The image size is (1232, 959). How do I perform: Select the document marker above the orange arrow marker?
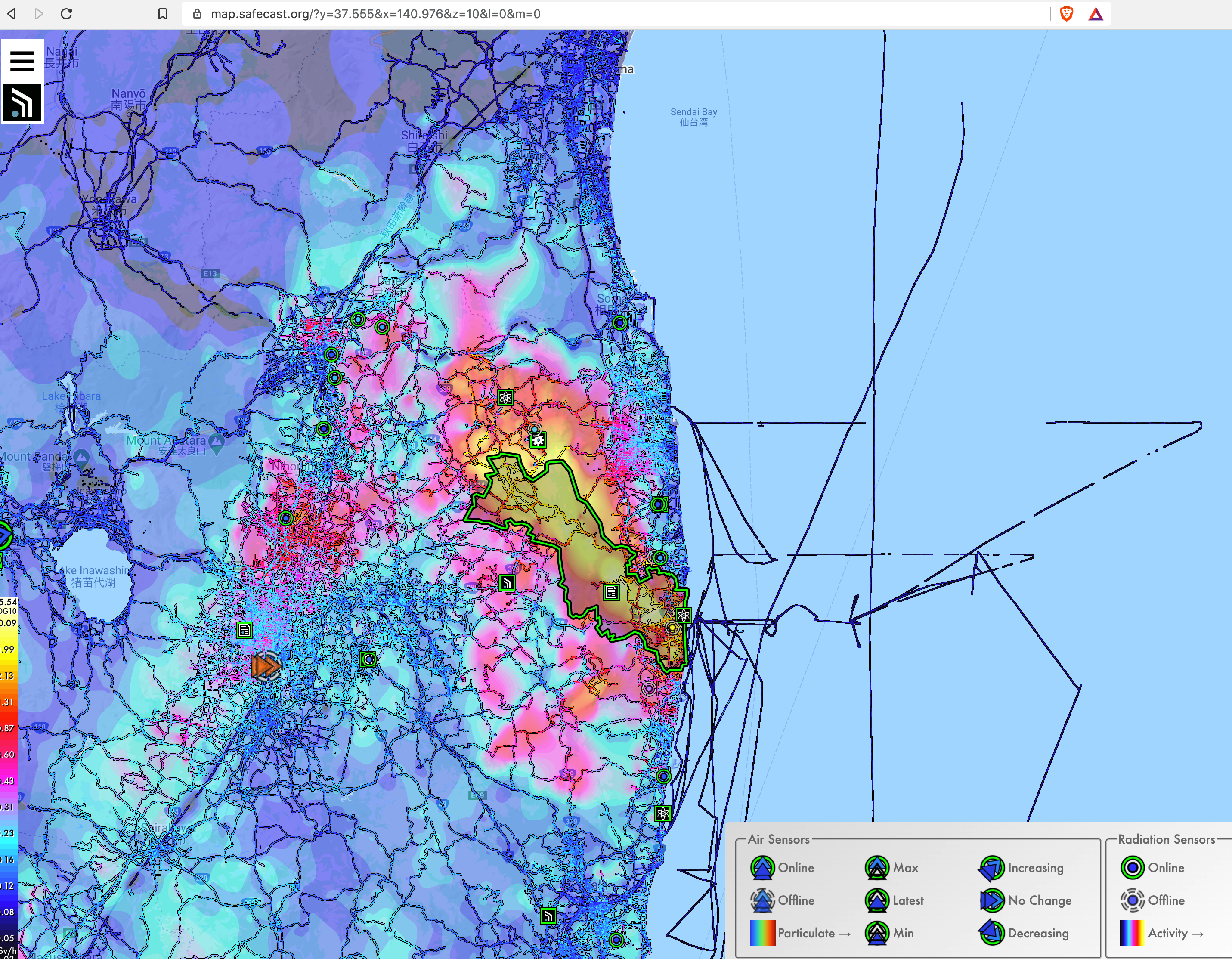click(244, 630)
